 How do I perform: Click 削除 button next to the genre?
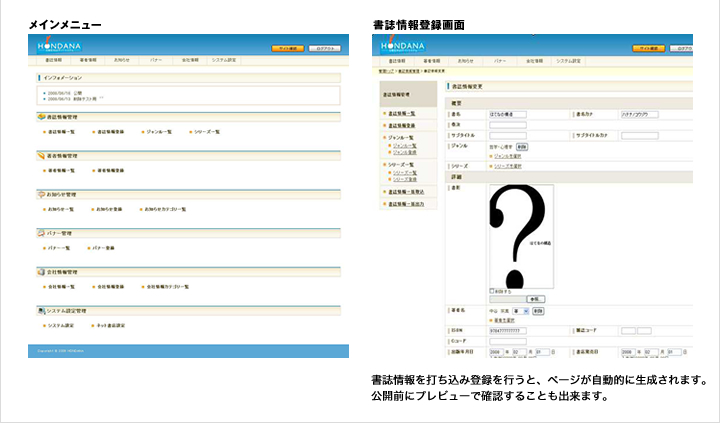point(522,147)
